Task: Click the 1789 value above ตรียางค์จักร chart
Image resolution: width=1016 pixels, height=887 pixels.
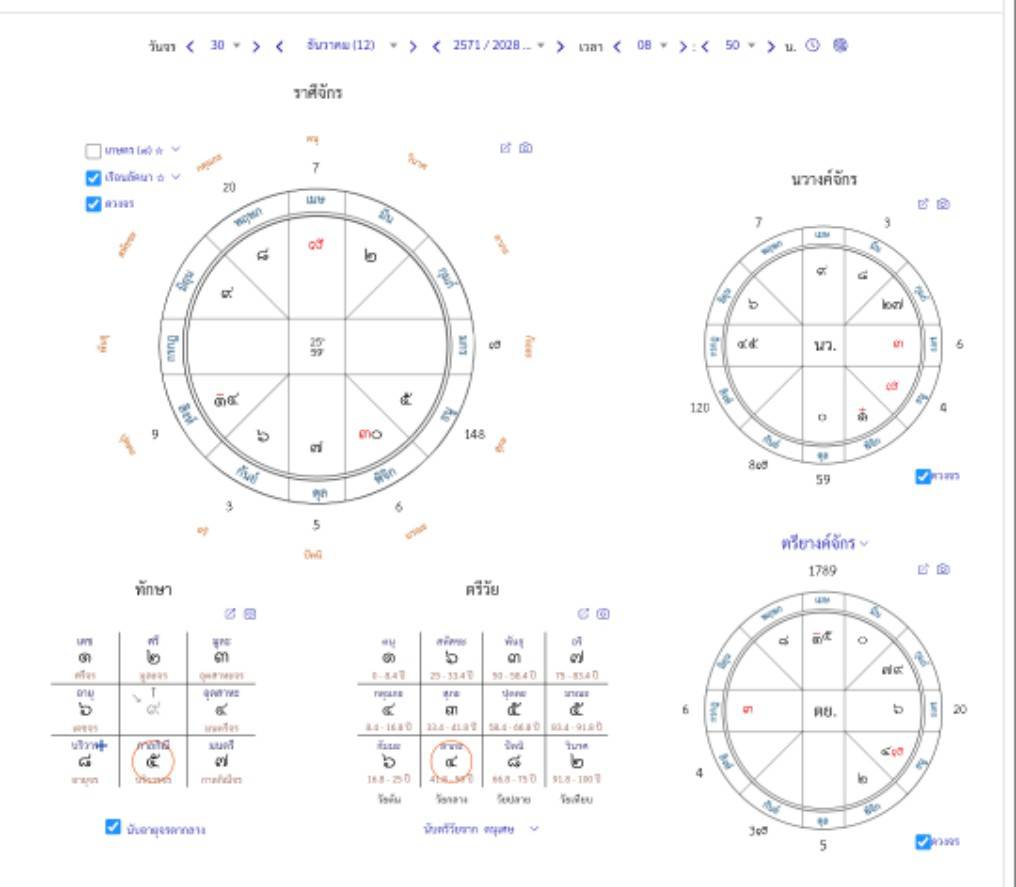Action: pos(822,571)
